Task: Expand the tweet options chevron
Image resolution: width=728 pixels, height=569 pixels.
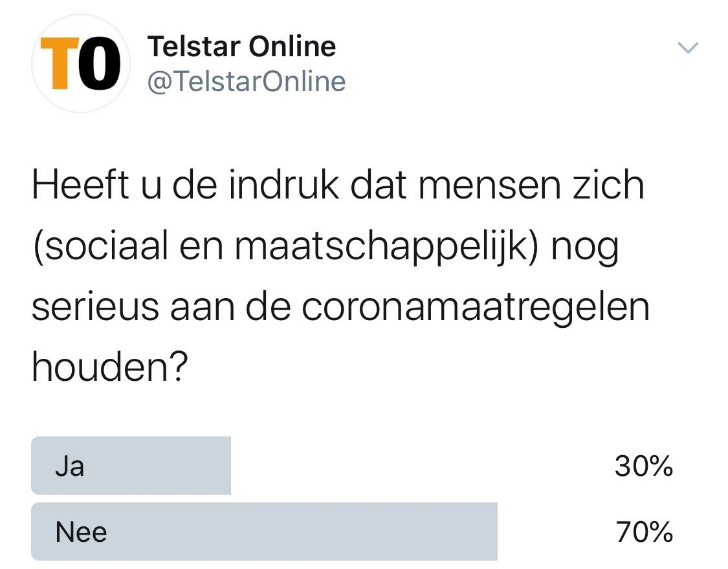Action: point(688,47)
